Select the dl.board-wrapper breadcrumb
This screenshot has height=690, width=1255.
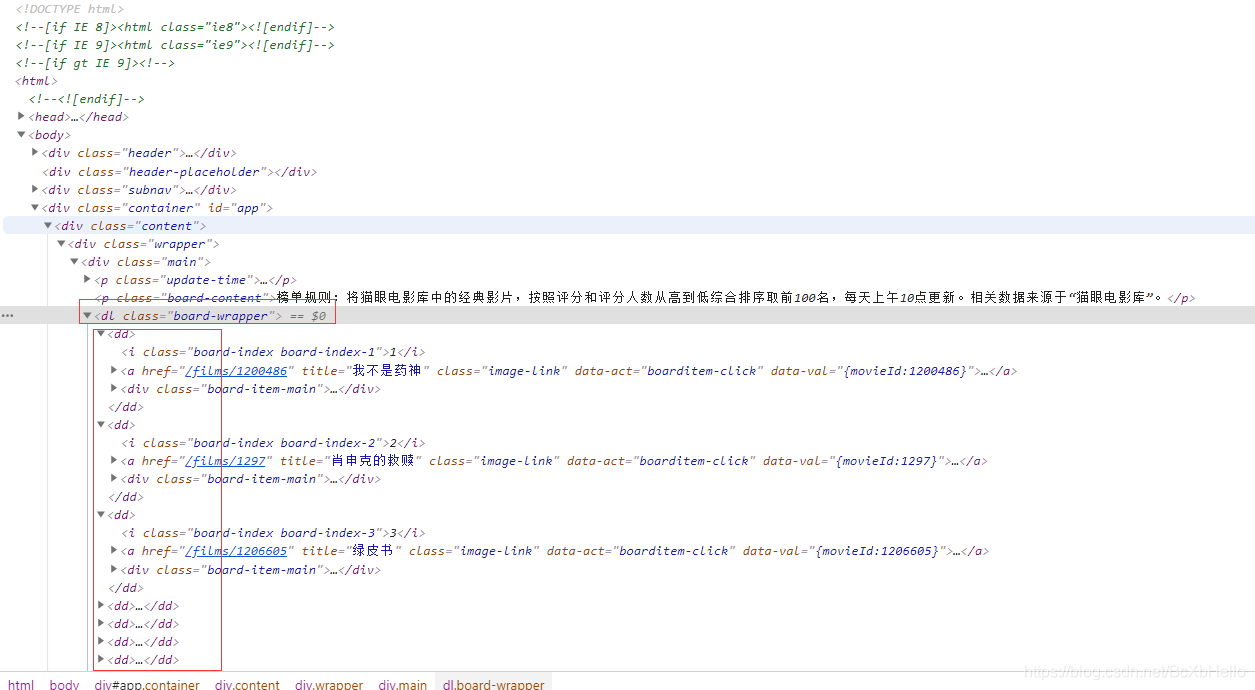click(x=494, y=684)
